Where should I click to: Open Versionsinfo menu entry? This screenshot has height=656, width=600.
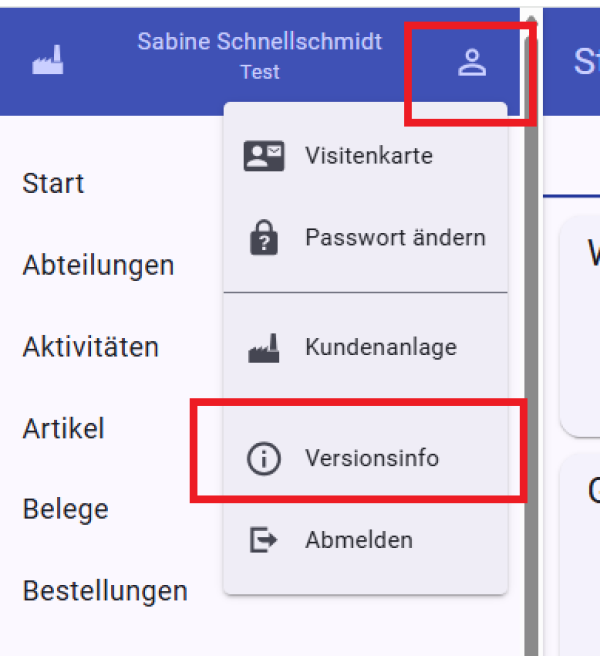(x=372, y=459)
